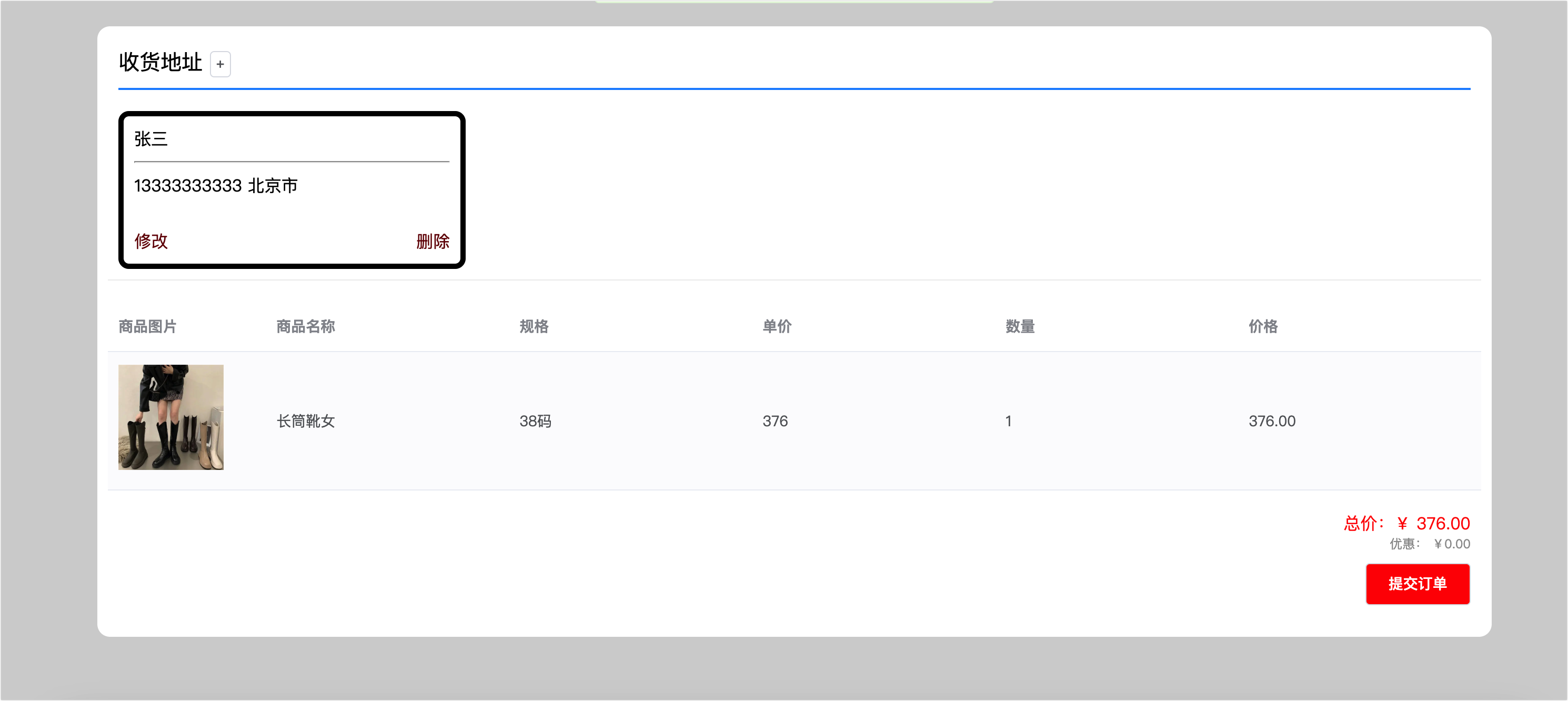Click 修改 to edit the address
This screenshot has height=701, width=1568.
(x=151, y=241)
